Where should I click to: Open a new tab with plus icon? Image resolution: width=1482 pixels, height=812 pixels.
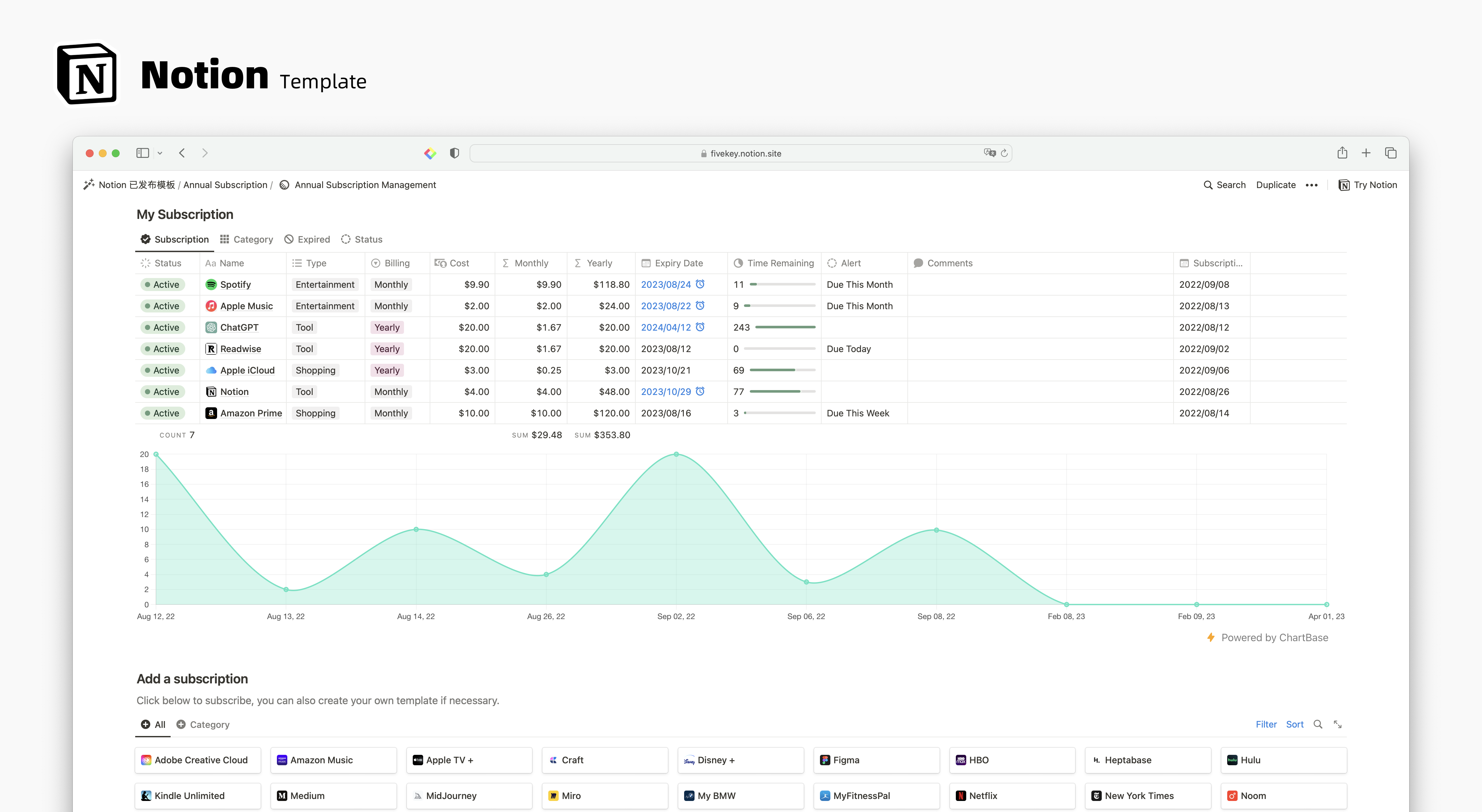(1366, 153)
